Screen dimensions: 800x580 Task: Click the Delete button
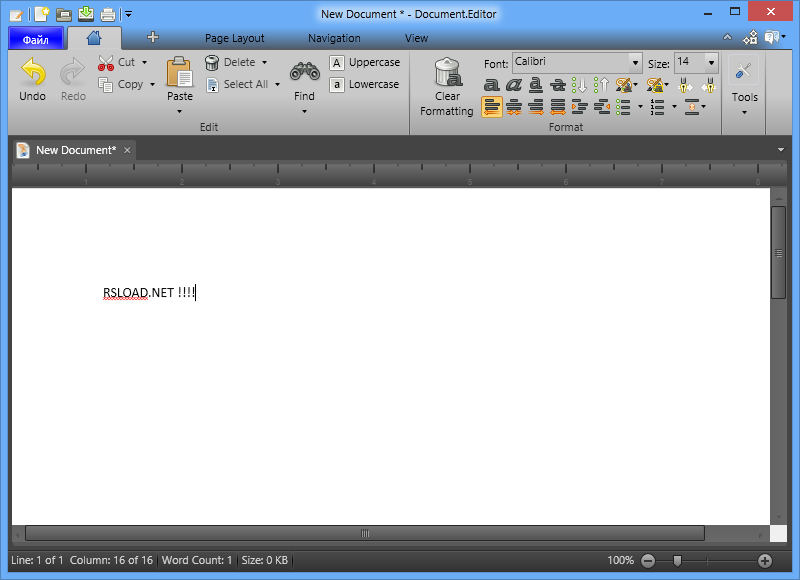tap(231, 62)
